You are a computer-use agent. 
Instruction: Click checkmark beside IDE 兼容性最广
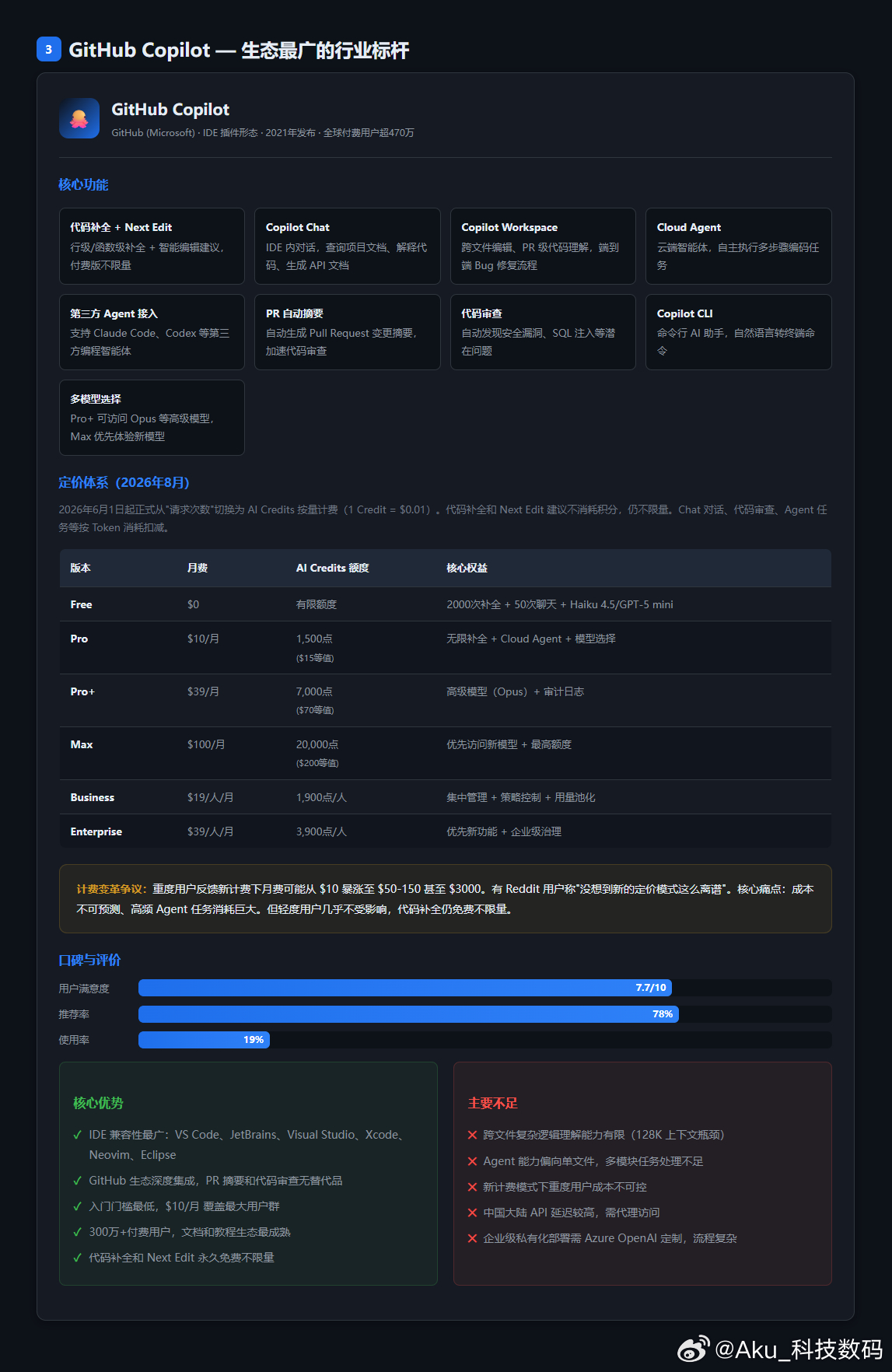coord(78,1135)
